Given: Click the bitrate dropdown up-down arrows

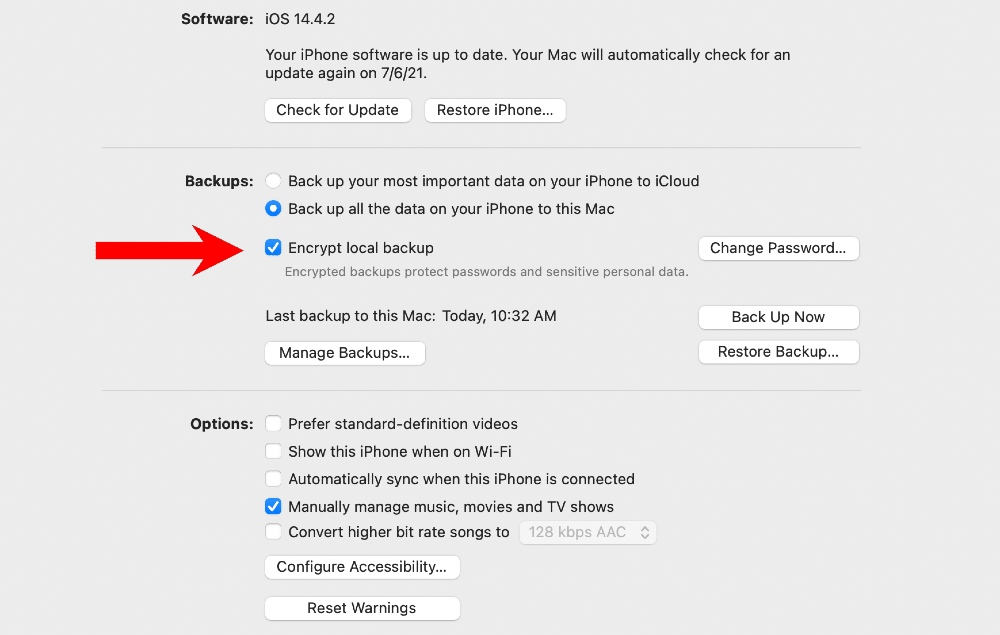Looking at the screenshot, I should [645, 532].
